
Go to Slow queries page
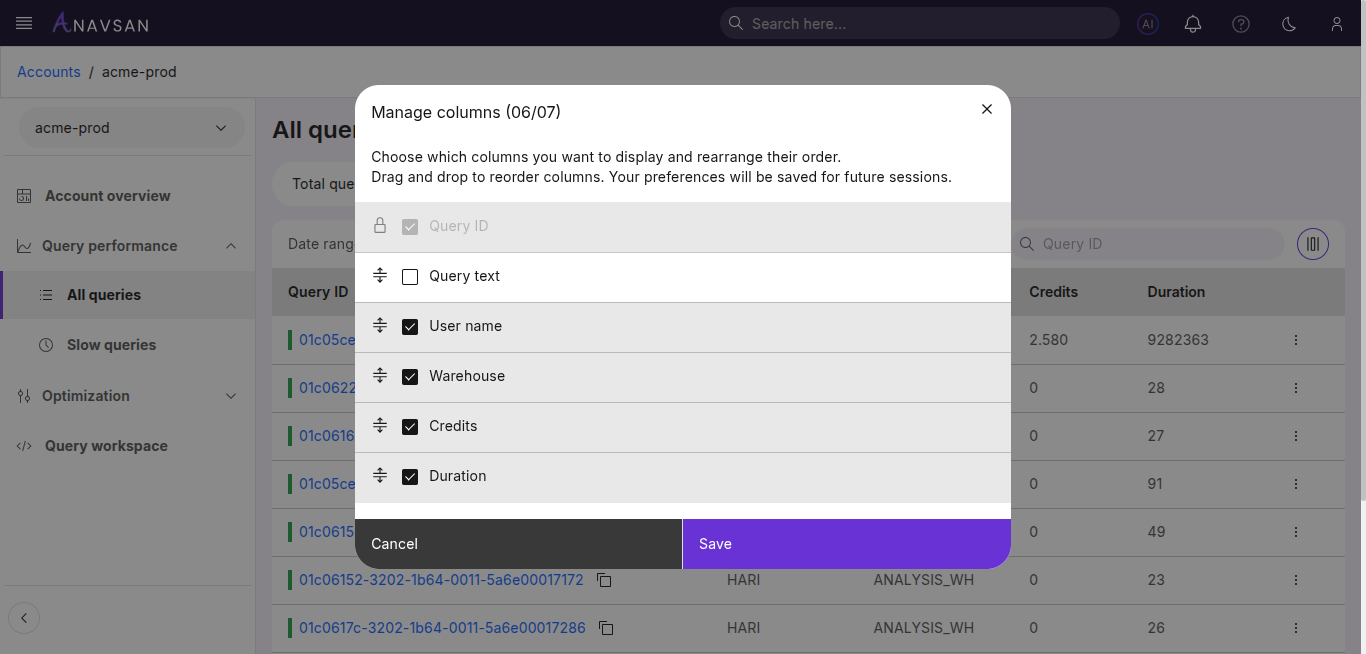(x=111, y=345)
